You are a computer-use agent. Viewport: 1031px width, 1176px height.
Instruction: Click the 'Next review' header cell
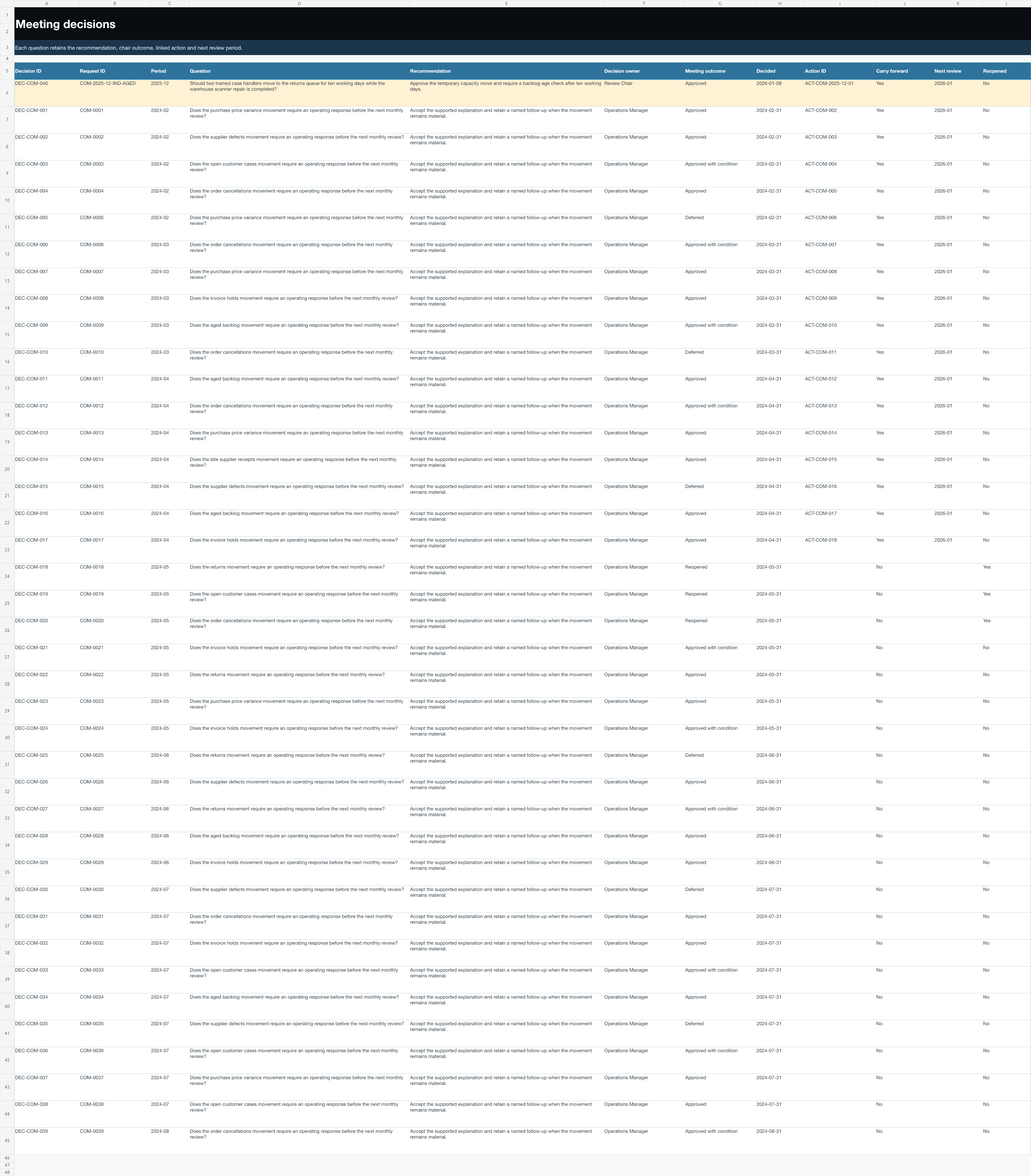click(x=958, y=71)
